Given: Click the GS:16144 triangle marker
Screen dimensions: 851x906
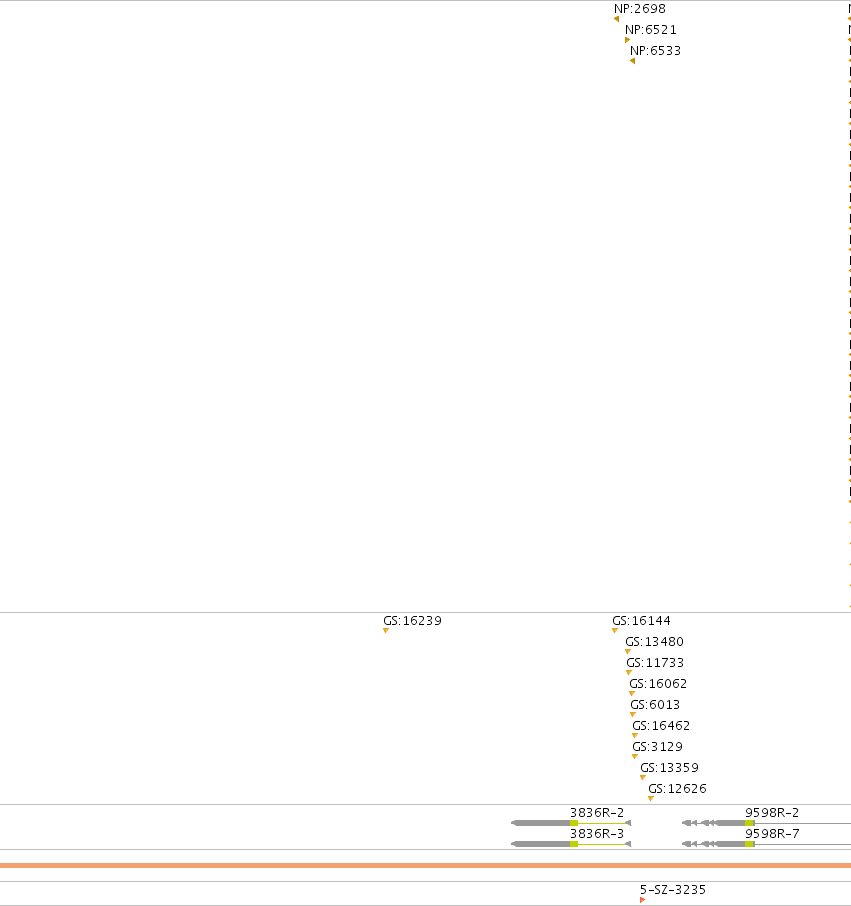Looking at the screenshot, I should [x=615, y=630].
